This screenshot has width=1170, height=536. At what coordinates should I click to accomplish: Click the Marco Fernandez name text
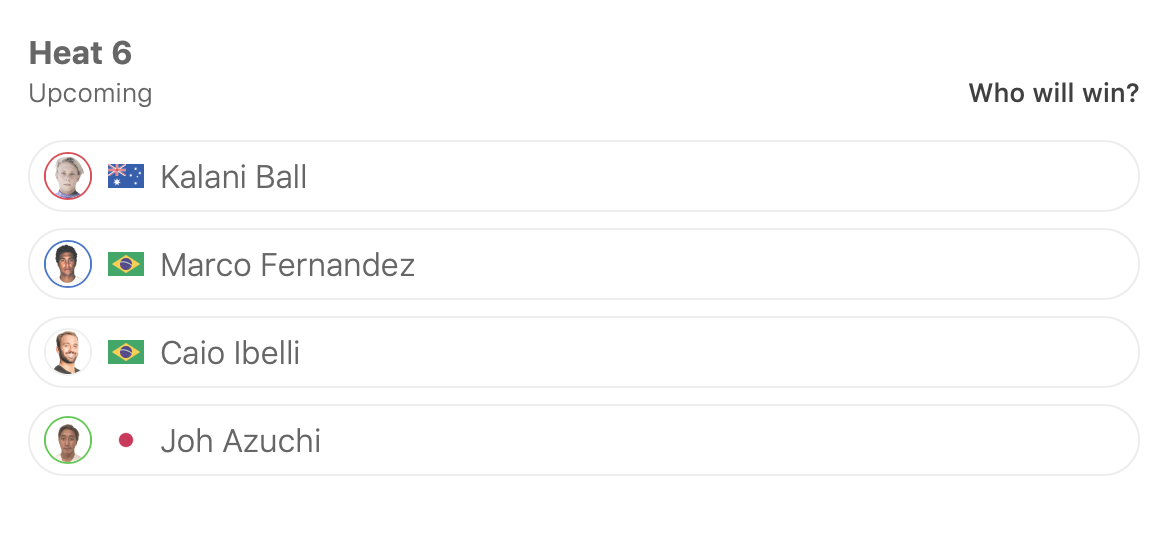click(x=288, y=265)
